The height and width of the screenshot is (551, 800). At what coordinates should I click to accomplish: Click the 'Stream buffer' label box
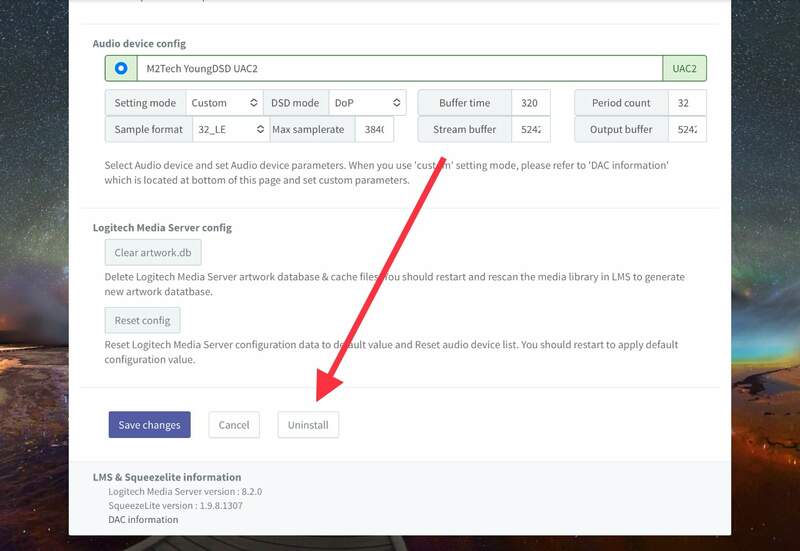click(x=464, y=129)
